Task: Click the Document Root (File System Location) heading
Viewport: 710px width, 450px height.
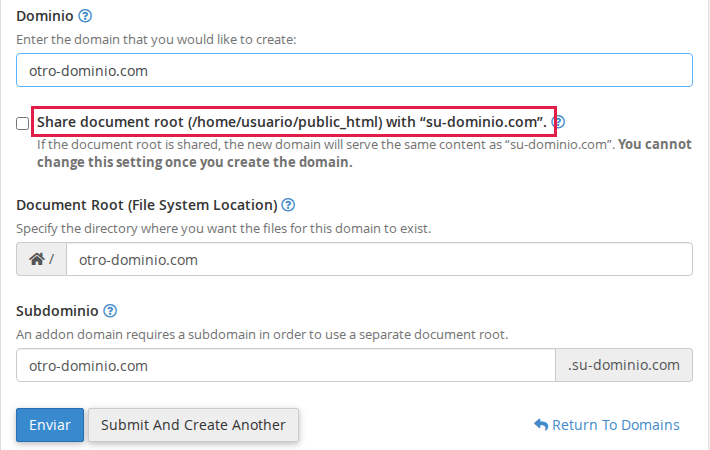Action: tap(147, 205)
